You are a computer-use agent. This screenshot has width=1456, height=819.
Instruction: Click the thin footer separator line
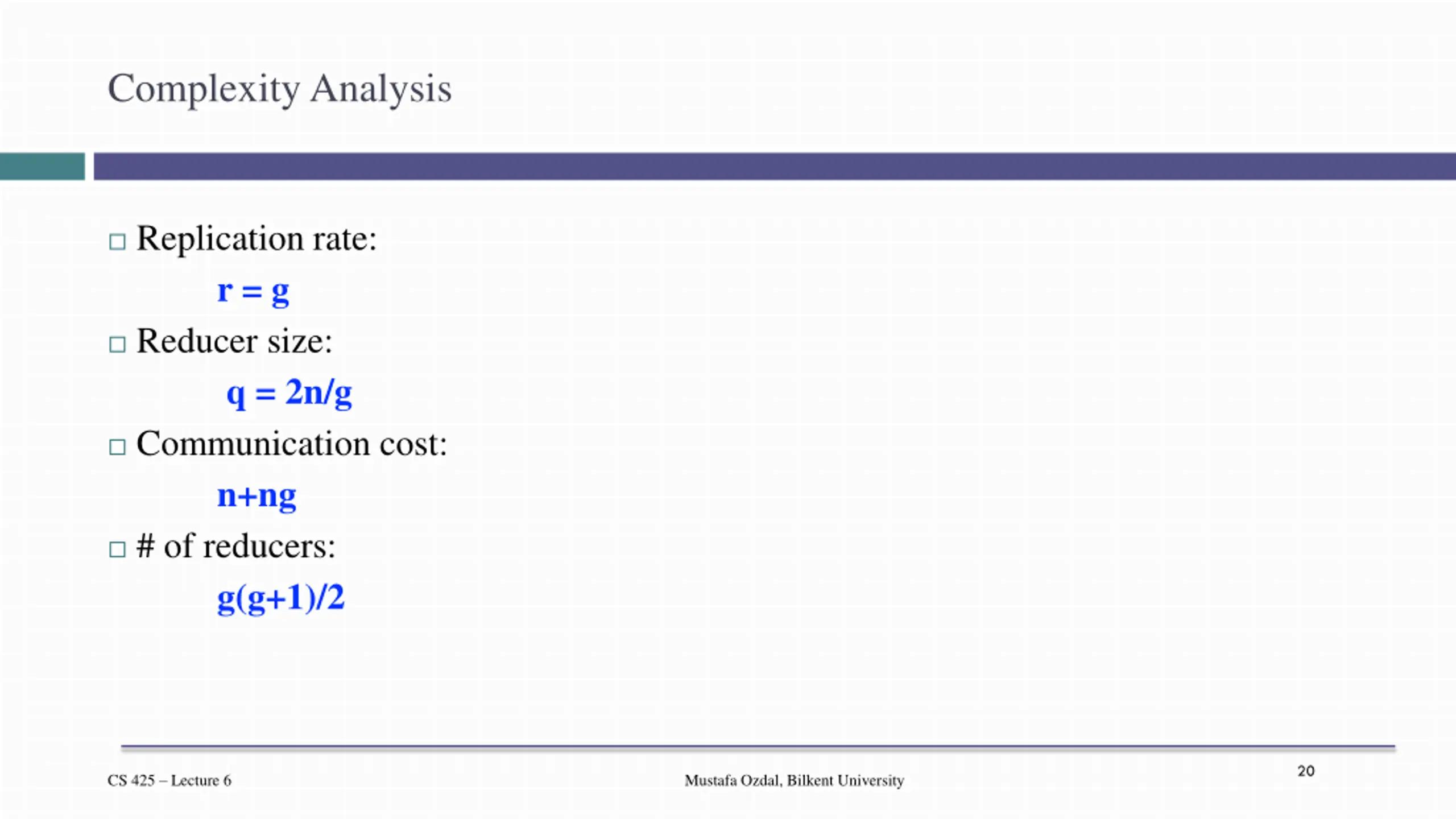pyautogui.click(x=758, y=747)
